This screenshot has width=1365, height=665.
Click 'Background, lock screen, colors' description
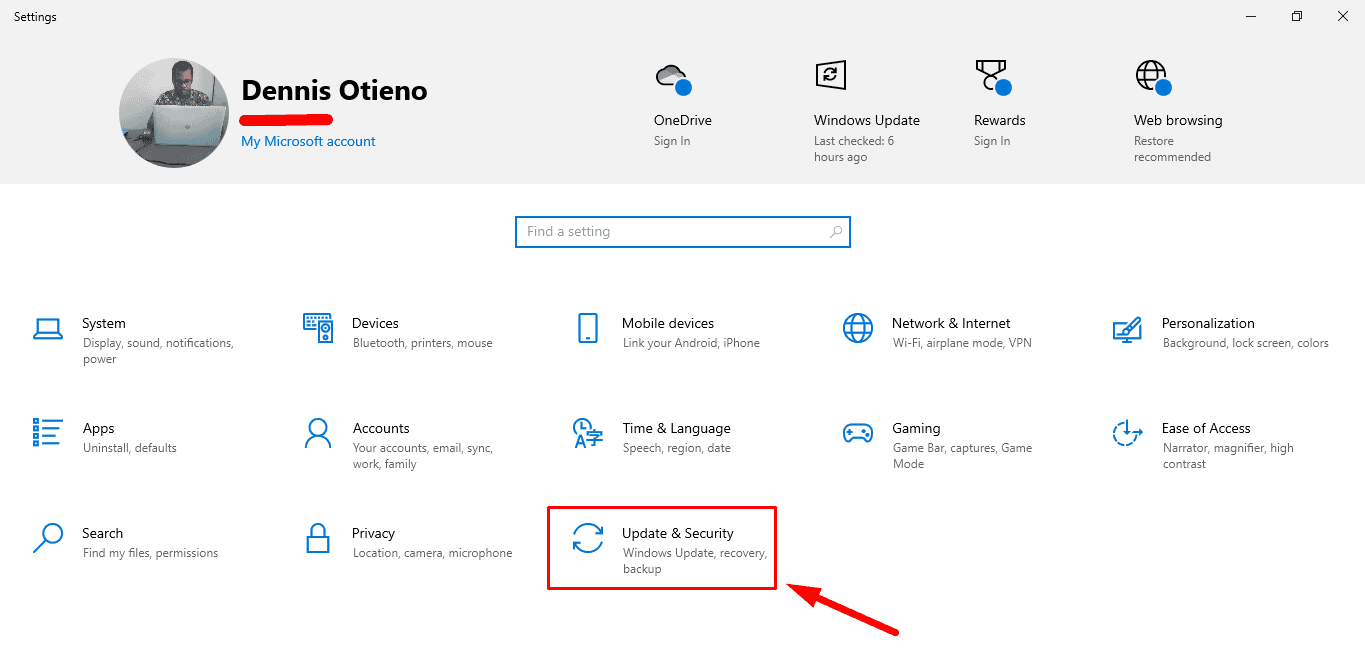point(1246,343)
